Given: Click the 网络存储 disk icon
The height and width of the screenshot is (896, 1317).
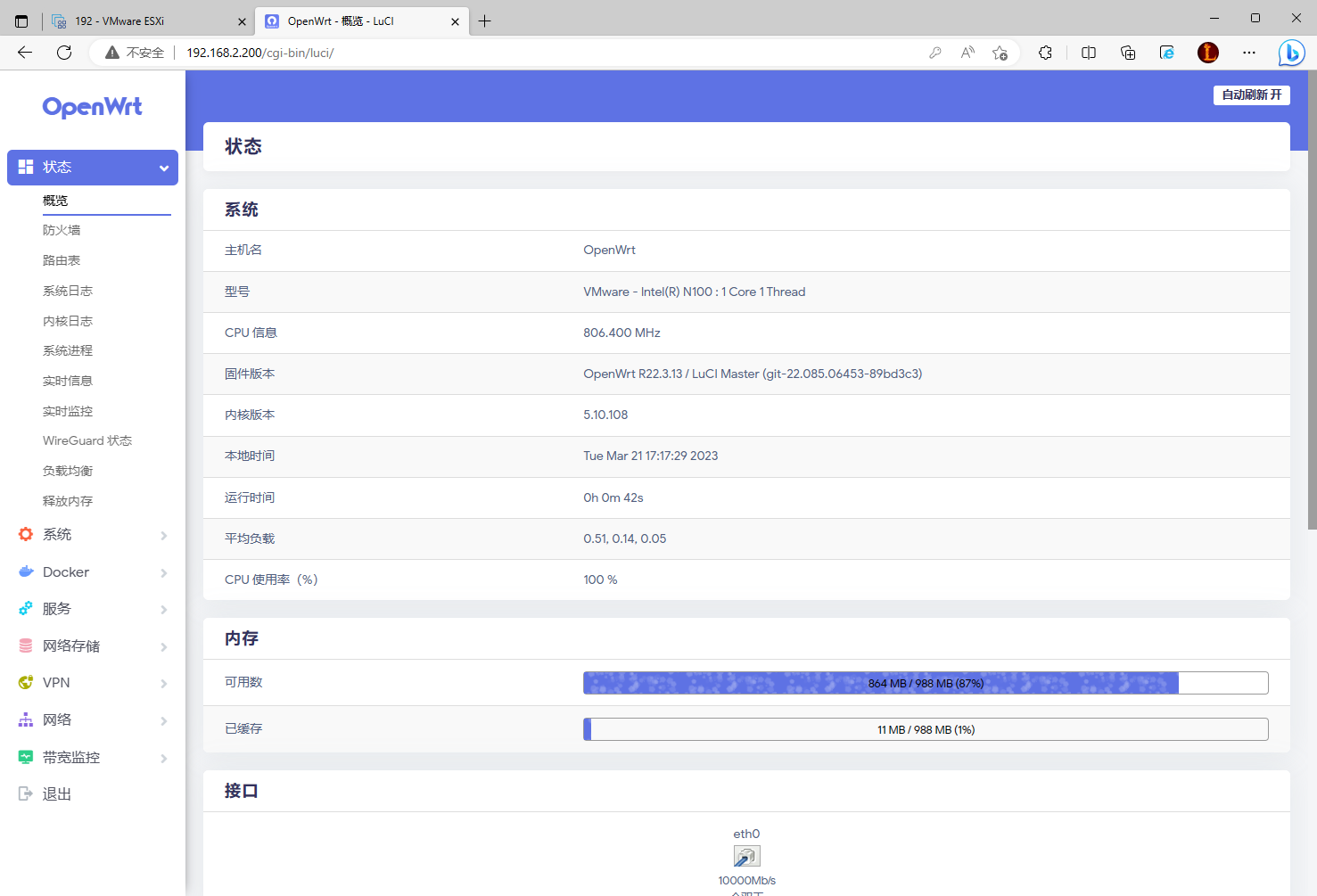Looking at the screenshot, I should [x=26, y=645].
